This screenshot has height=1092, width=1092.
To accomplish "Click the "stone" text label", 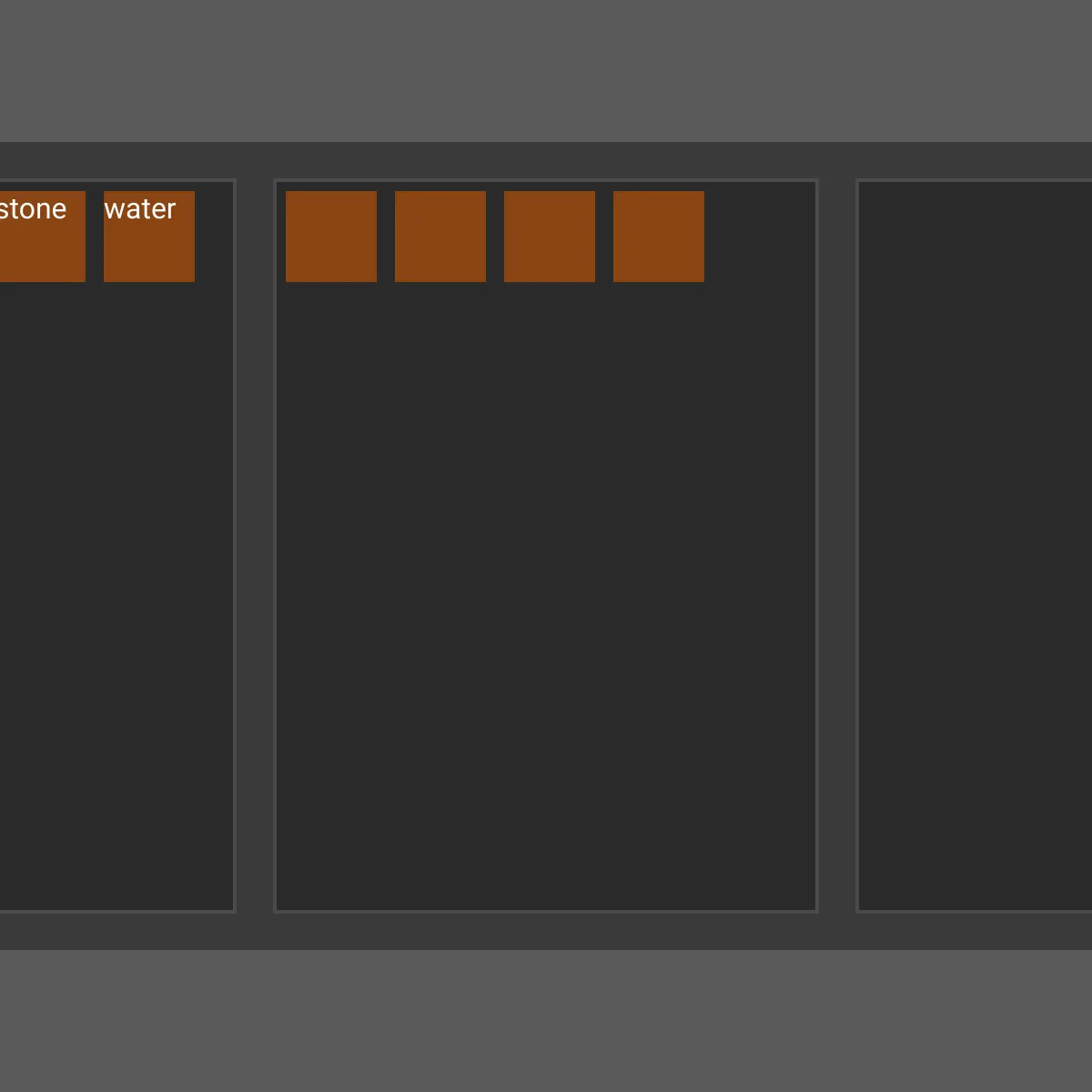I will tap(33, 209).
